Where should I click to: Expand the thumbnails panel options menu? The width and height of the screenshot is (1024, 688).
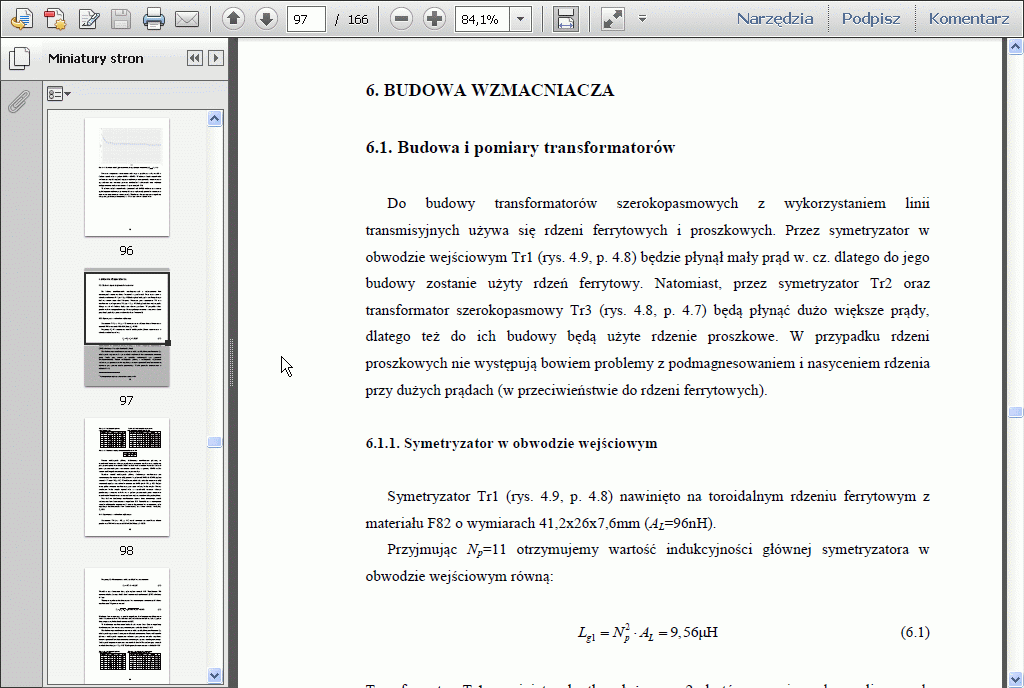[x=59, y=94]
